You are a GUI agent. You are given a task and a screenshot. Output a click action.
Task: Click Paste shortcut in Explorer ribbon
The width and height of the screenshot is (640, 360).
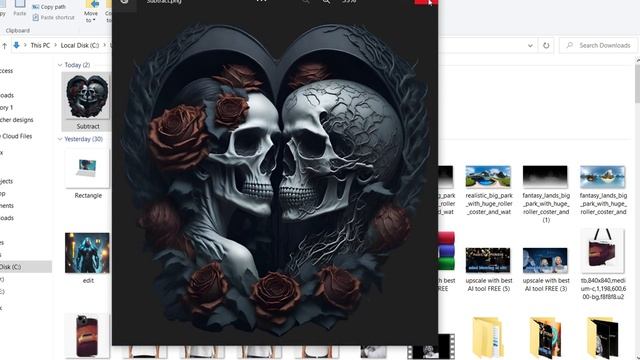point(53,18)
